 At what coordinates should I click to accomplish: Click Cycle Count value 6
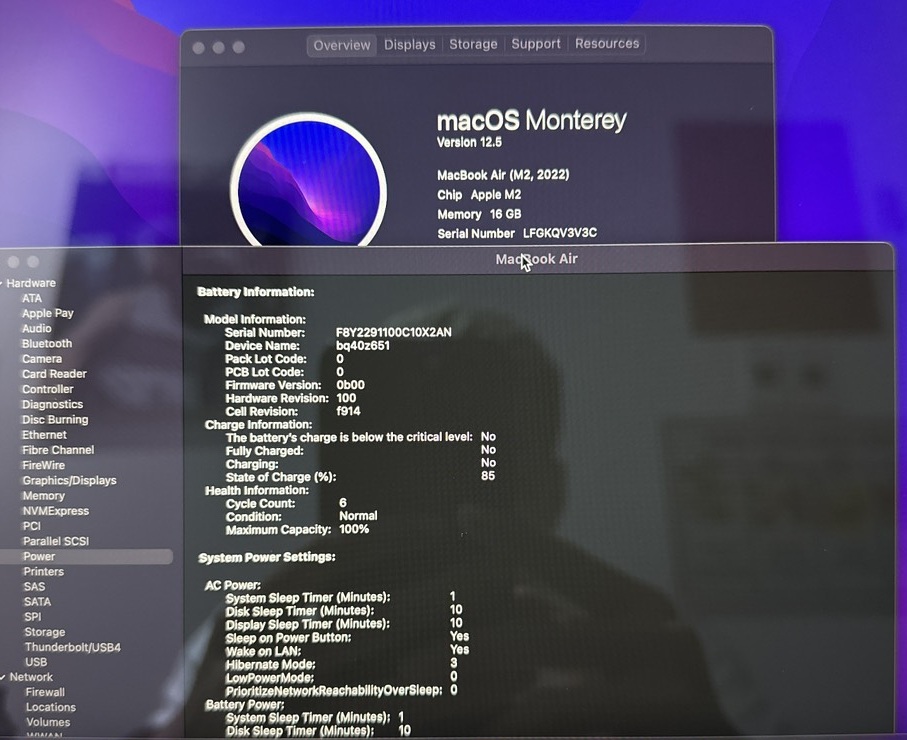pos(343,503)
